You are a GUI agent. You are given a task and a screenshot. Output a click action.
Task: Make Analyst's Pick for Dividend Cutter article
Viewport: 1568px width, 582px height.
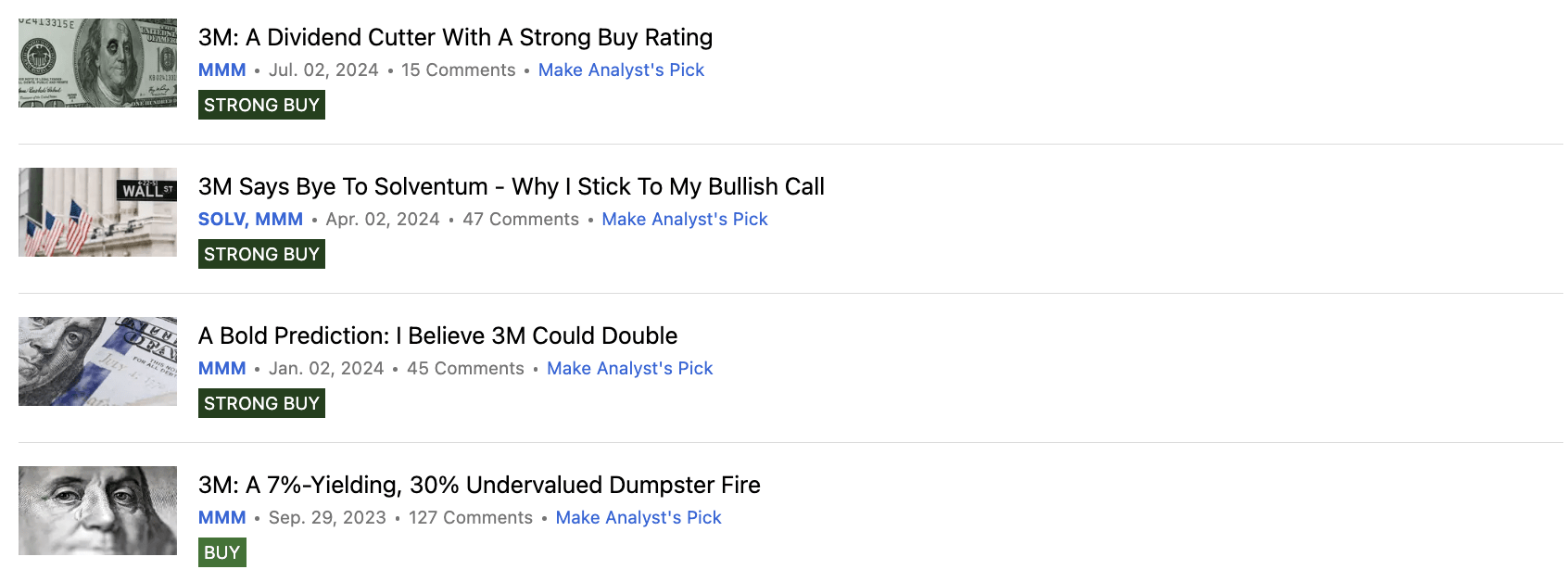(x=621, y=70)
